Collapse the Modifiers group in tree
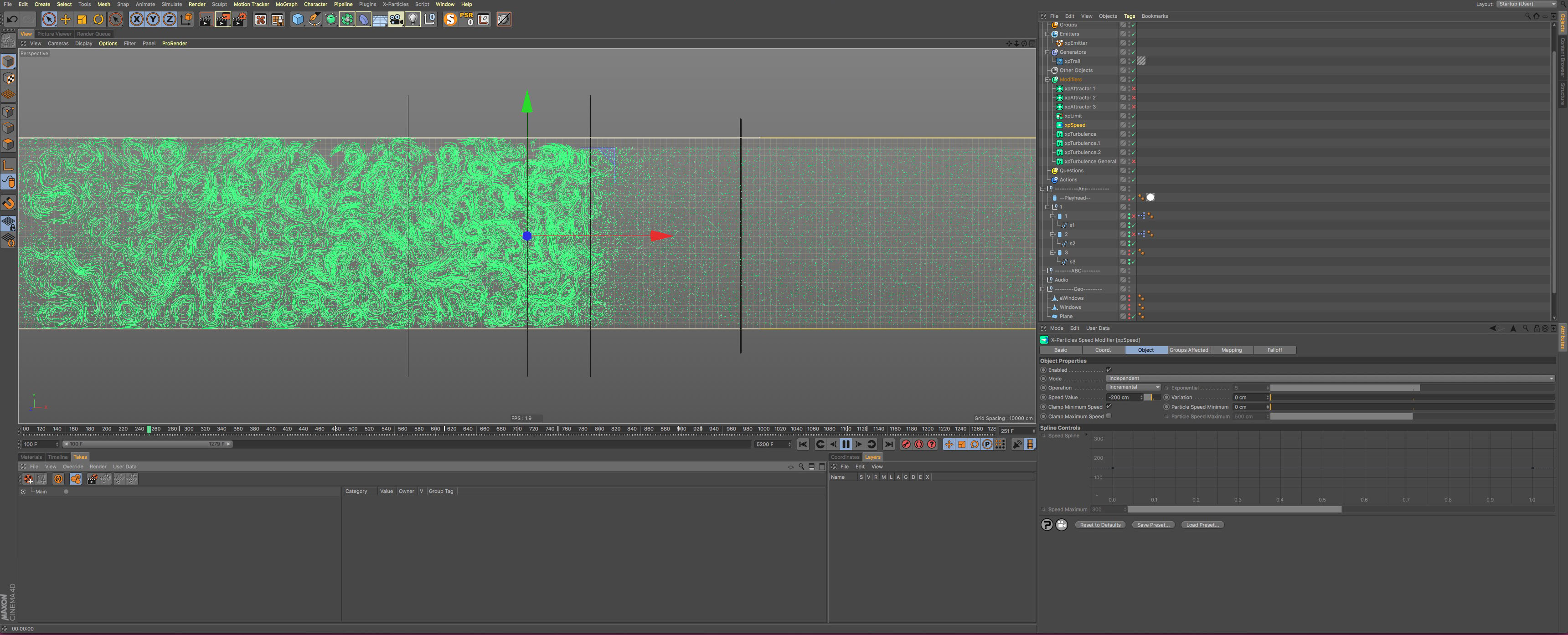 click(1047, 80)
